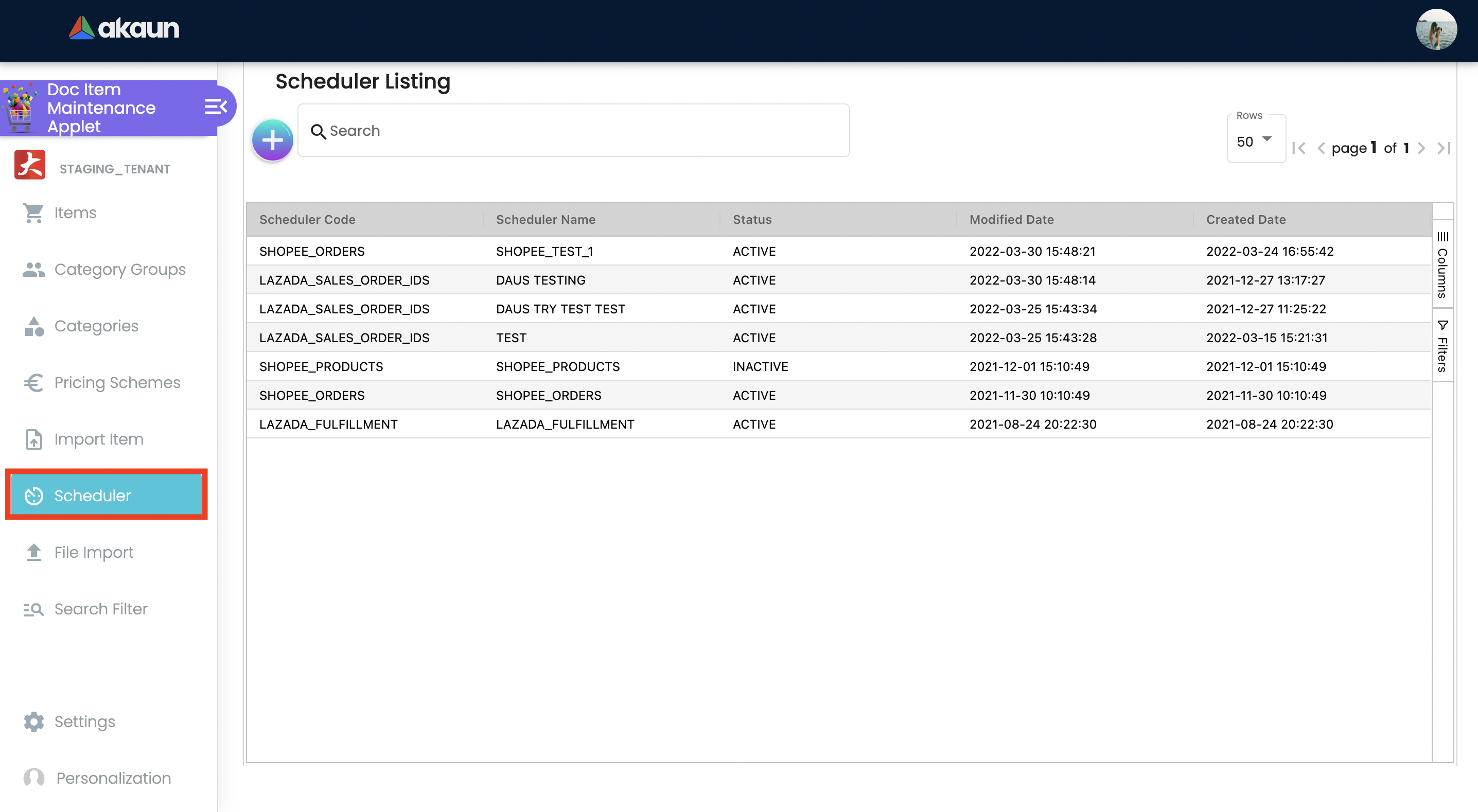Expand the Filters side panel

click(1442, 346)
